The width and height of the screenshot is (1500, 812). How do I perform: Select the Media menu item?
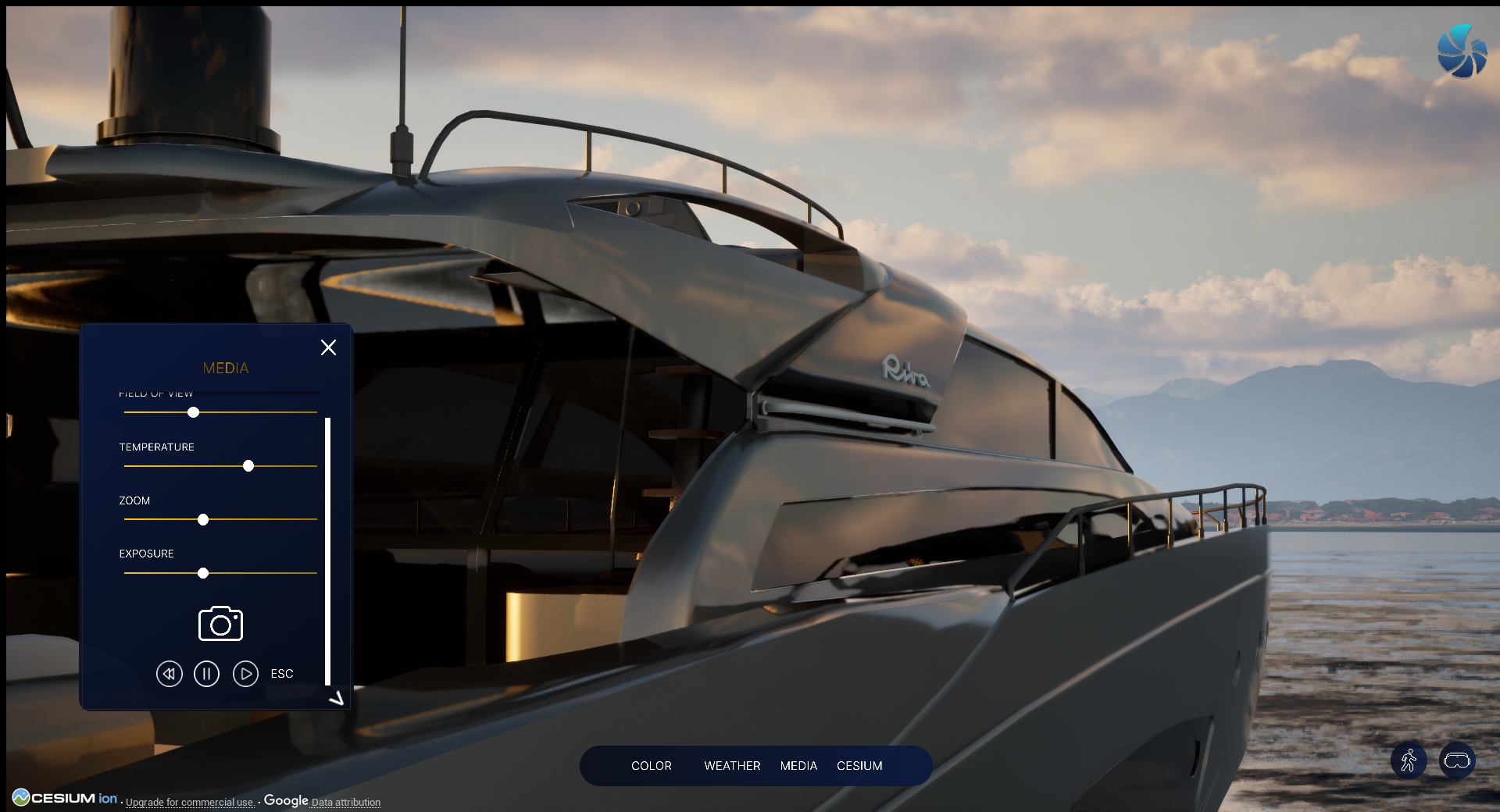point(798,766)
